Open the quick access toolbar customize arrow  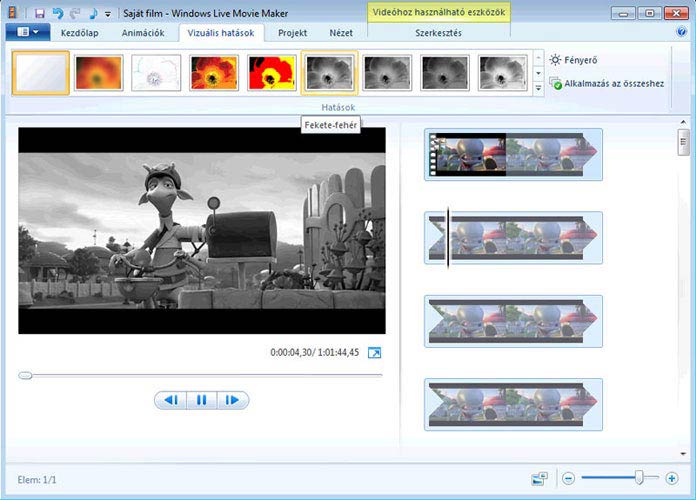coord(108,14)
